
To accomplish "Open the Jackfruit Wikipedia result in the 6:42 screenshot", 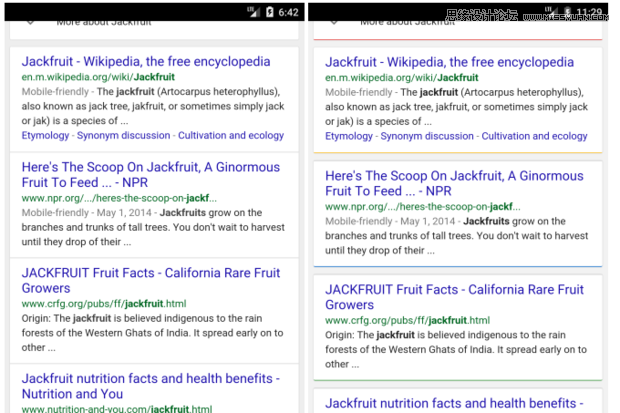I will 146,61.
